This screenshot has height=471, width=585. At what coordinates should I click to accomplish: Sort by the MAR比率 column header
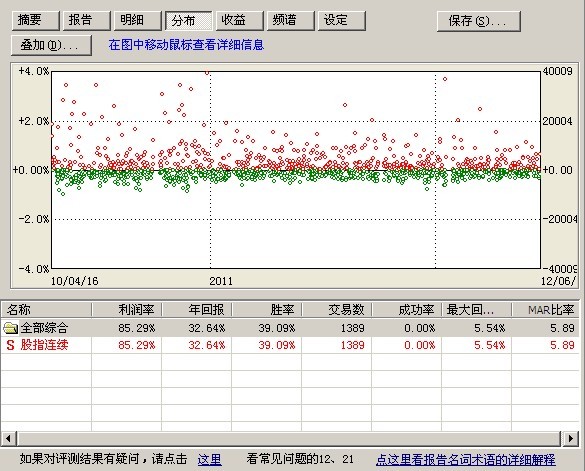tap(546, 309)
